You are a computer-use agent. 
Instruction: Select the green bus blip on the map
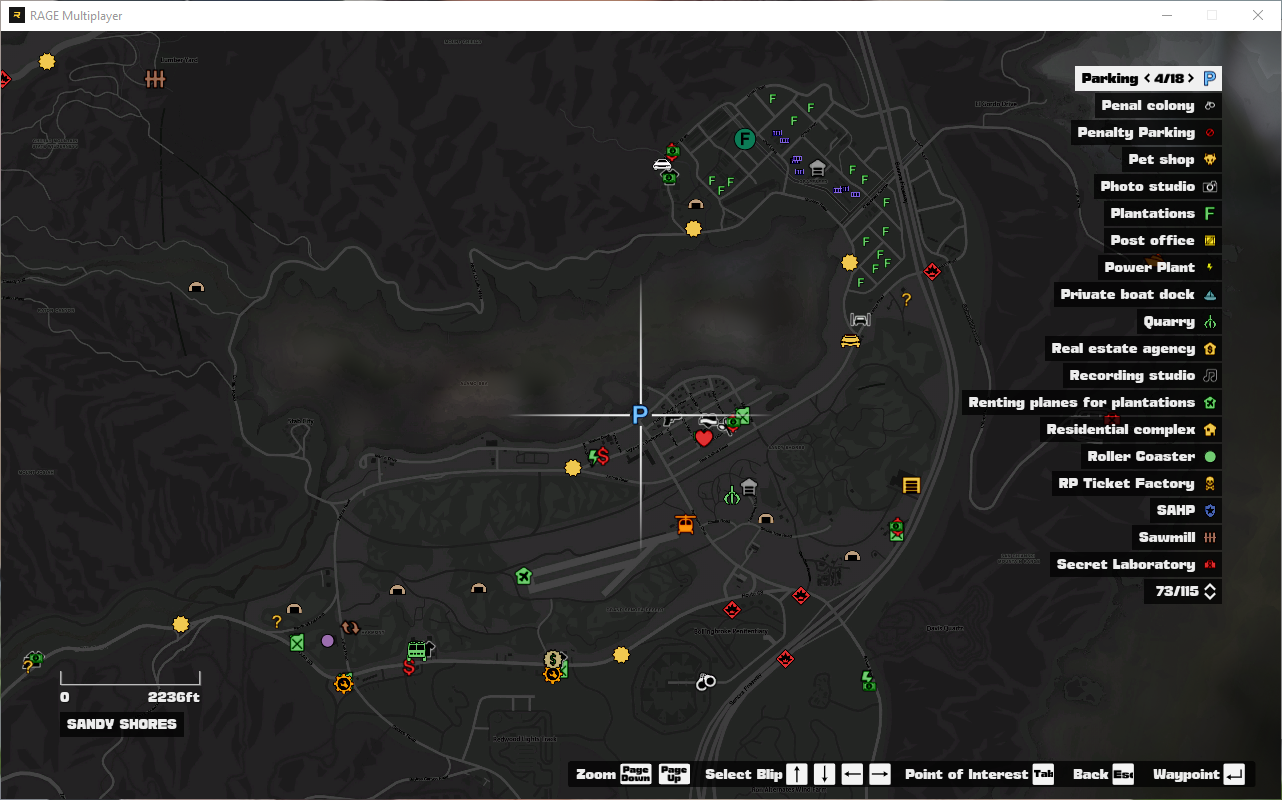(417, 651)
